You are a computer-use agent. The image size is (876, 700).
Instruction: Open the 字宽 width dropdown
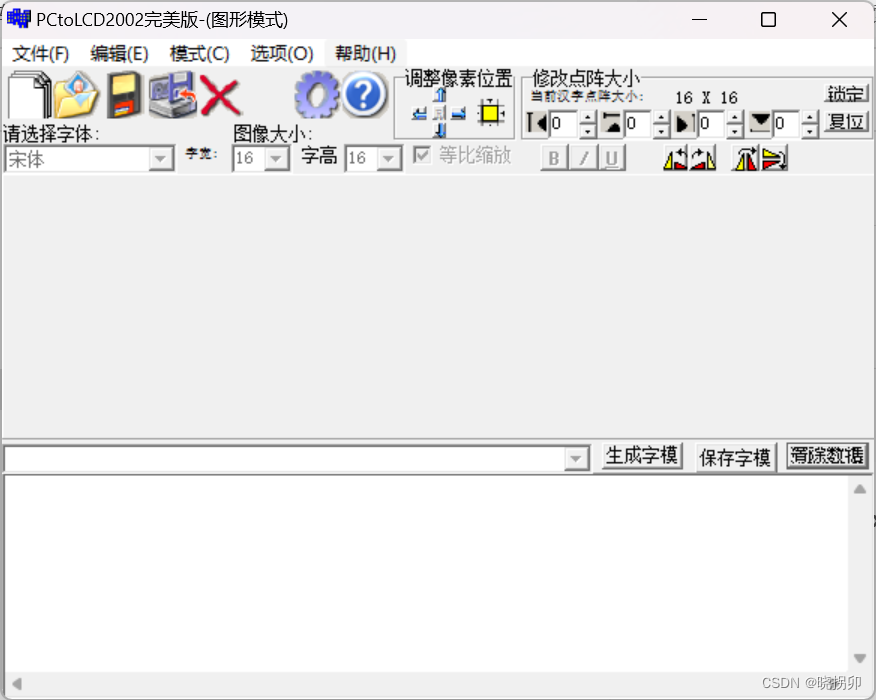(x=275, y=159)
